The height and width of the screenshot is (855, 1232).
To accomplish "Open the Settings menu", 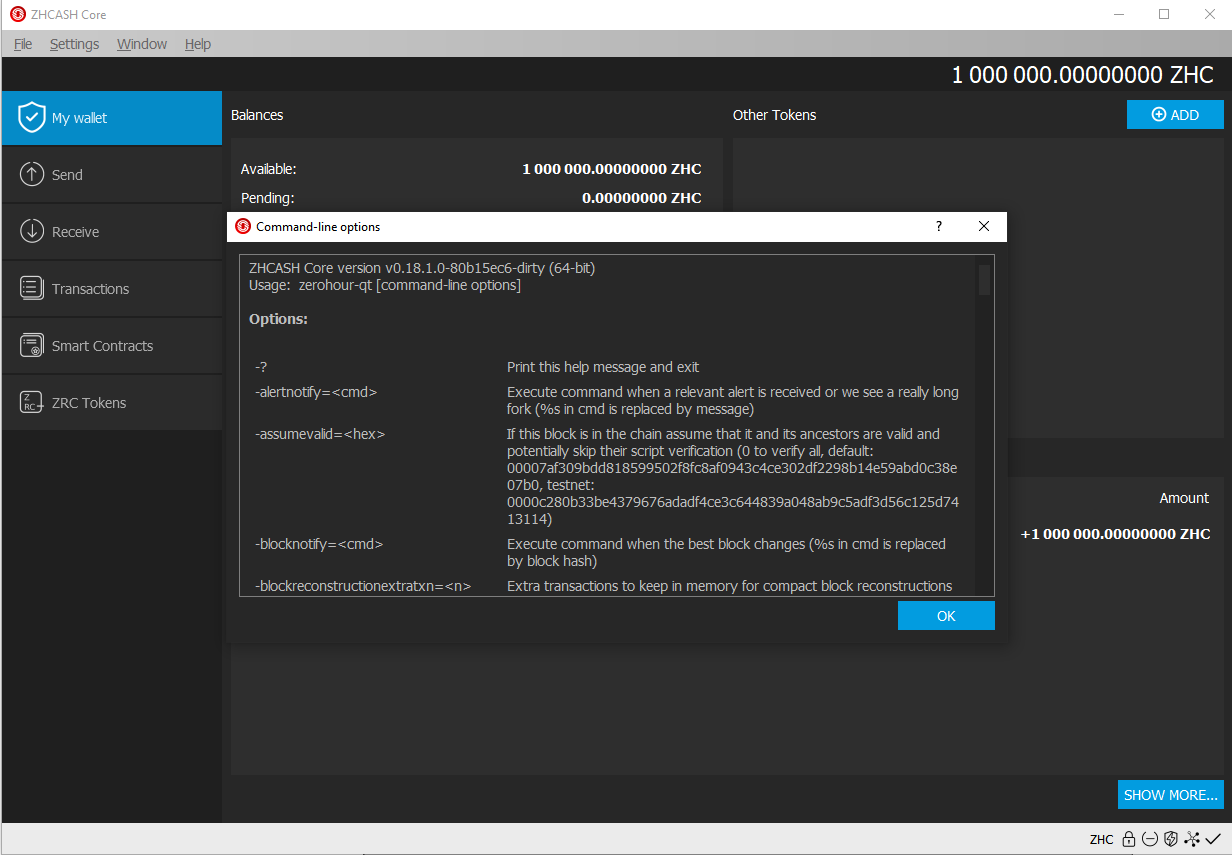I will (x=74, y=44).
